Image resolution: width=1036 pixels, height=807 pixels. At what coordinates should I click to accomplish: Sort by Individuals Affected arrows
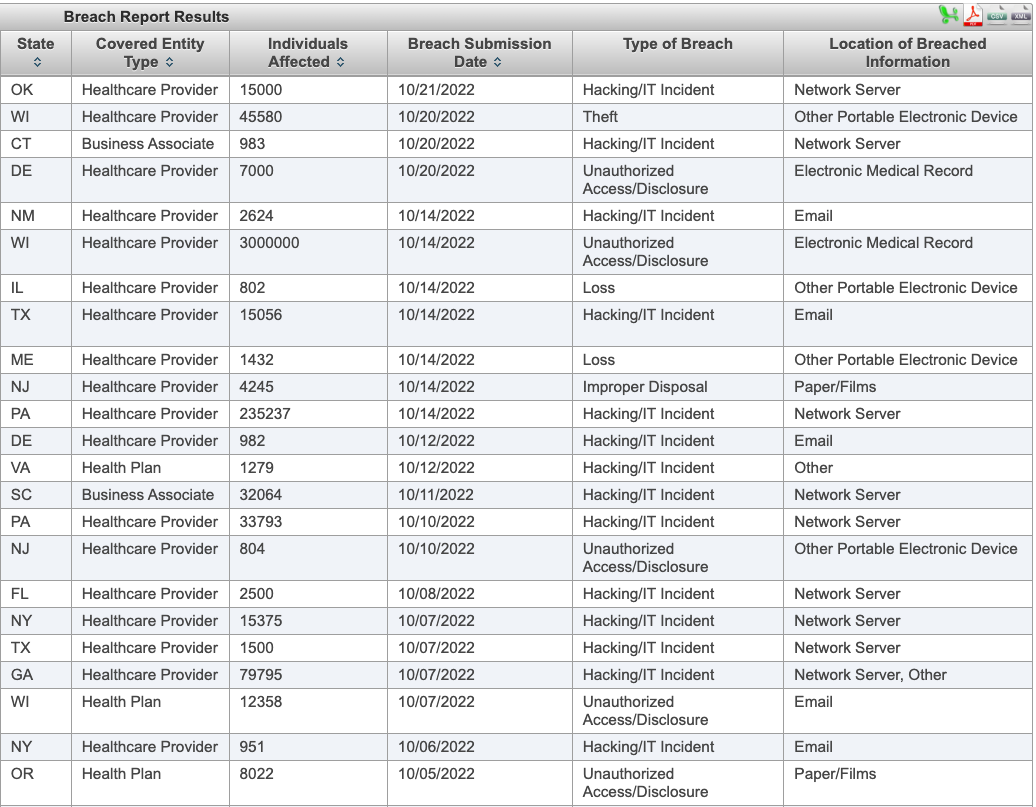340,62
